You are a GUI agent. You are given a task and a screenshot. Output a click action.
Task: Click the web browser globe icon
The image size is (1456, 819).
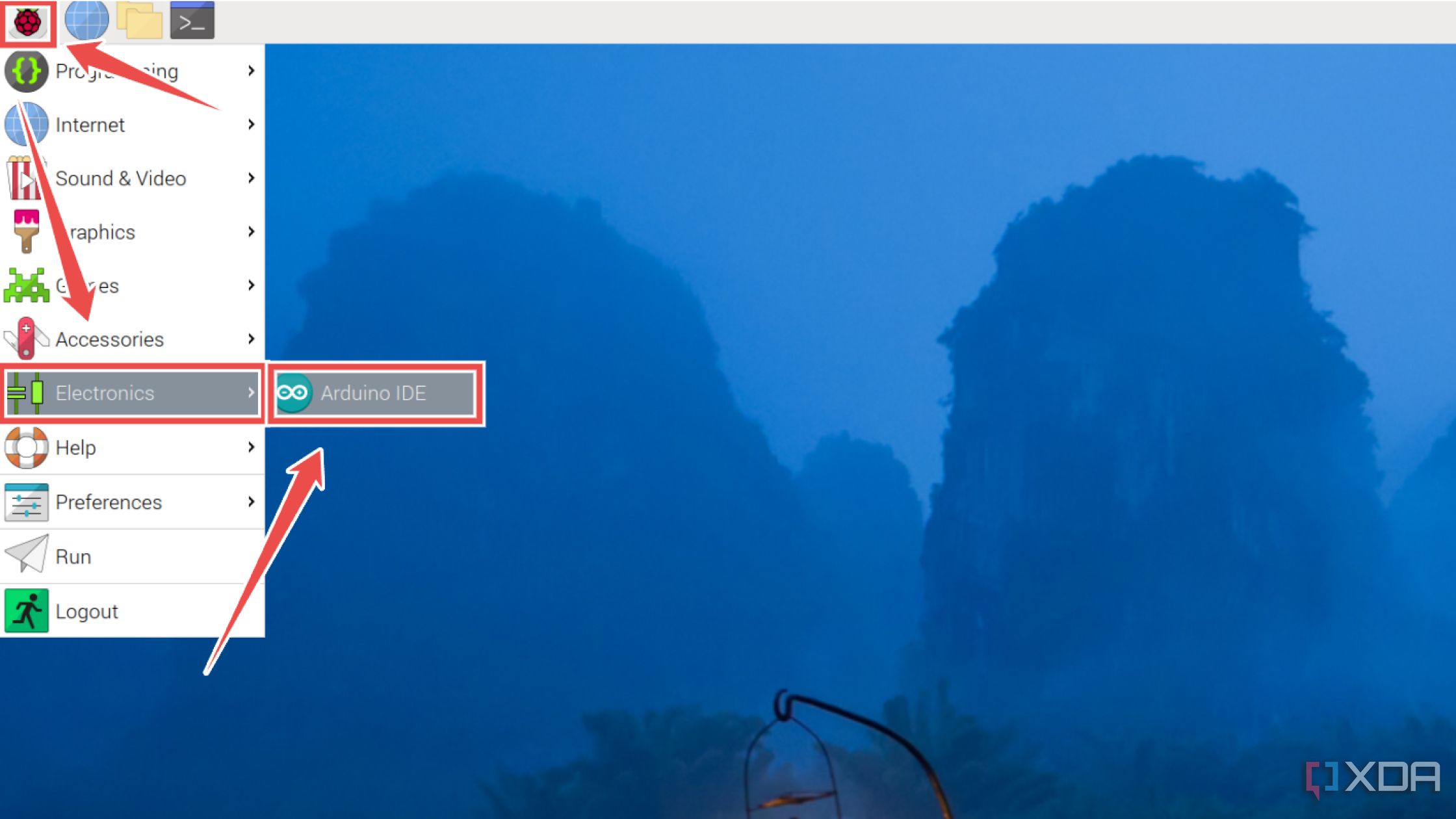[x=84, y=20]
